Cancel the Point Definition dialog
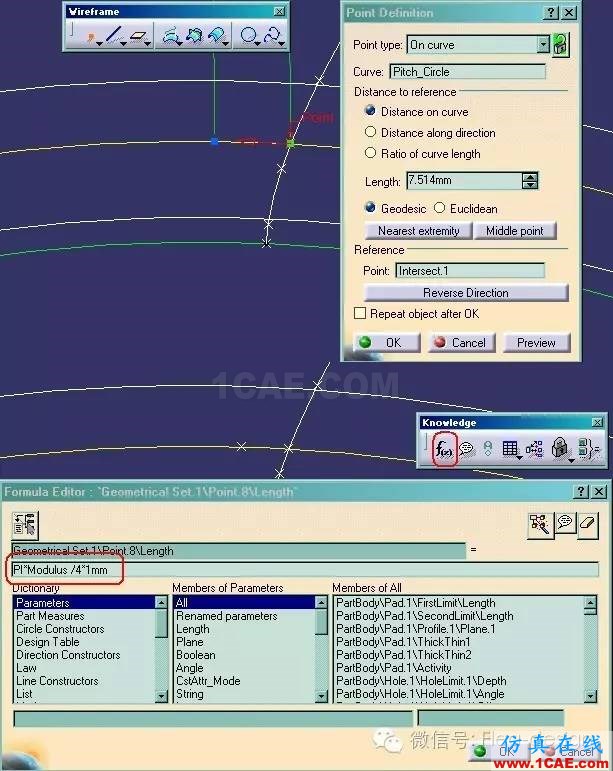The height and width of the screenshot is (771, 613). click(x=461, y=342)
